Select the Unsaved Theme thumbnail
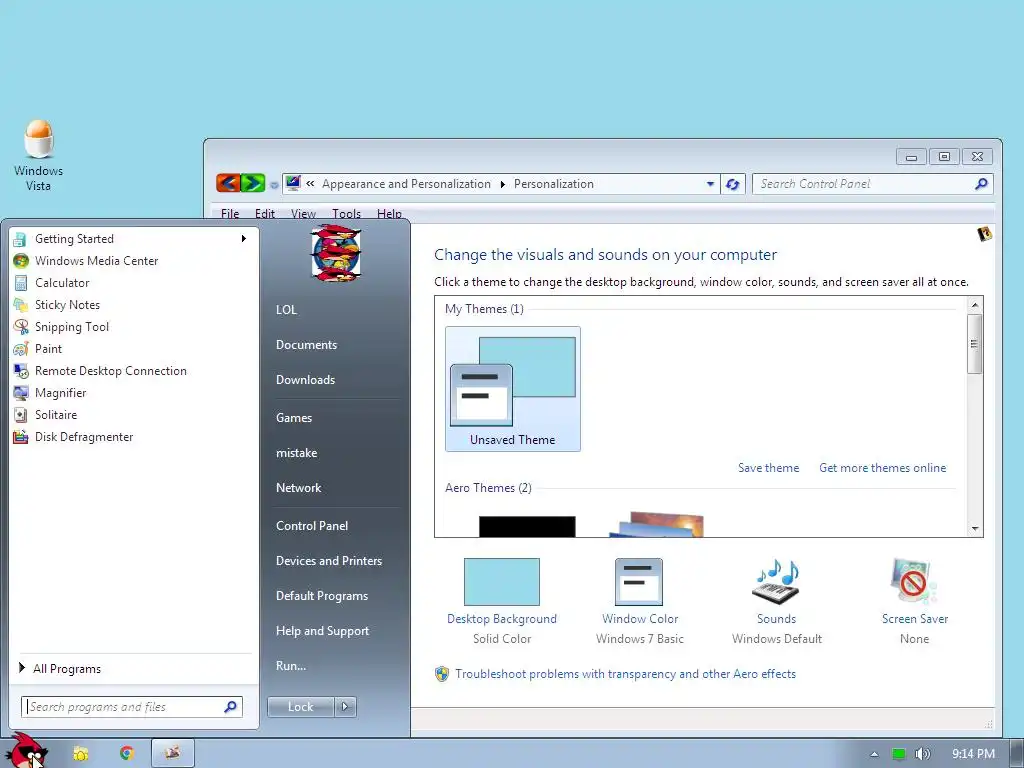The image size is (1024, 768). click(x=513, y=389)
